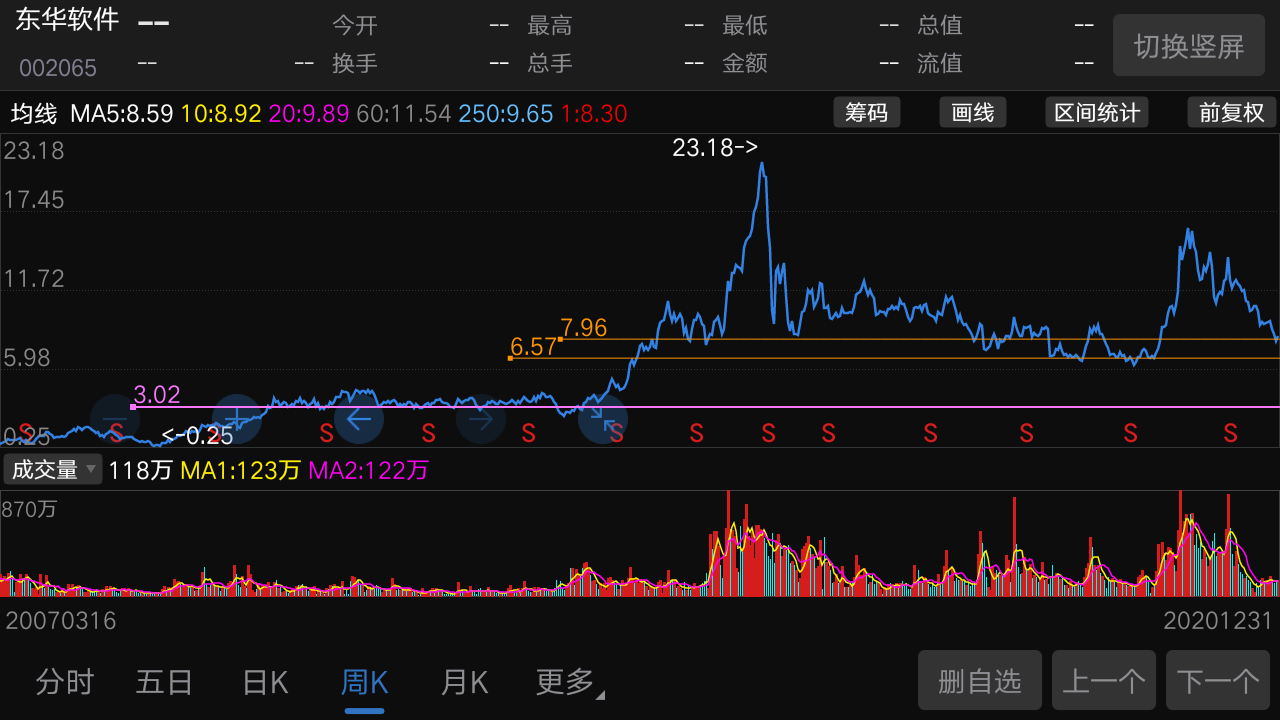Tap the diagonal collapse-arrows circle icon
The image size is (1280, 720).
point(603,419)
